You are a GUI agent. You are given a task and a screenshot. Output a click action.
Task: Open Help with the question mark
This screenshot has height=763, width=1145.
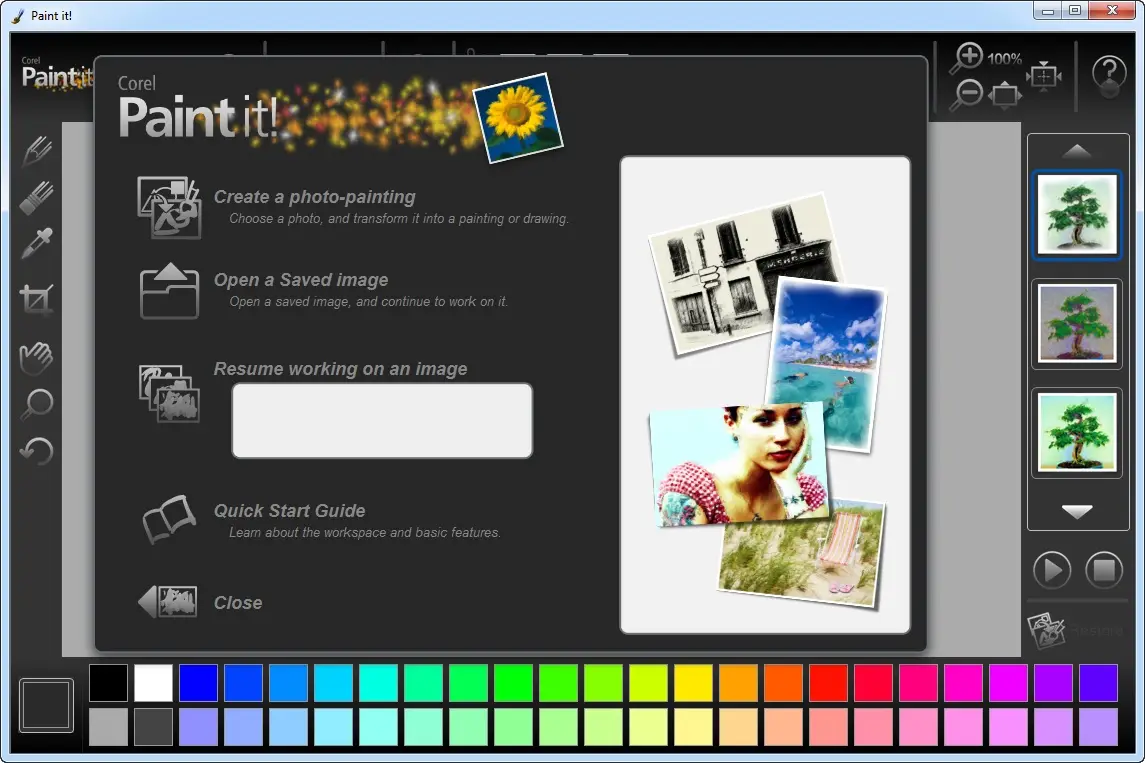(1109, 75)
